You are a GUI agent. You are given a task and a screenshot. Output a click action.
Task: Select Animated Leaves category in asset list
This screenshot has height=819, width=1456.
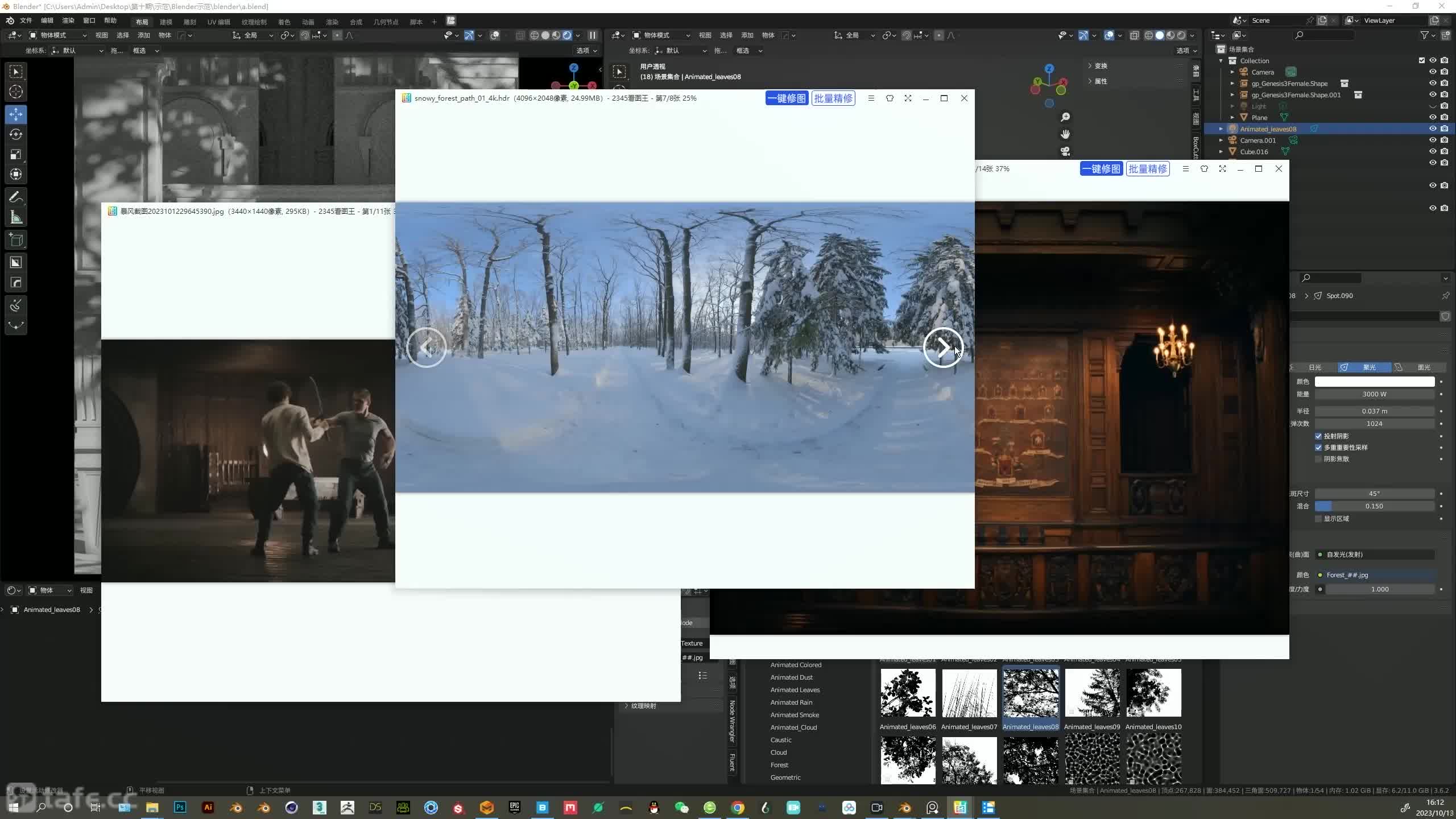tap(795, 690)
